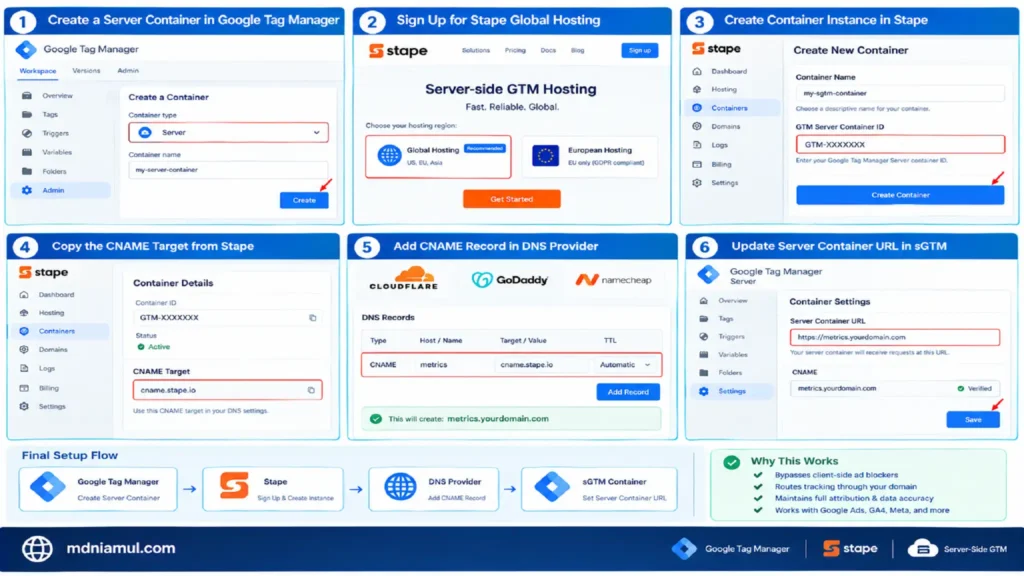The width and height of the screenshot is (1024, 576).
Task: Click the Save button in Container Settings
Action: coord(973,420)
